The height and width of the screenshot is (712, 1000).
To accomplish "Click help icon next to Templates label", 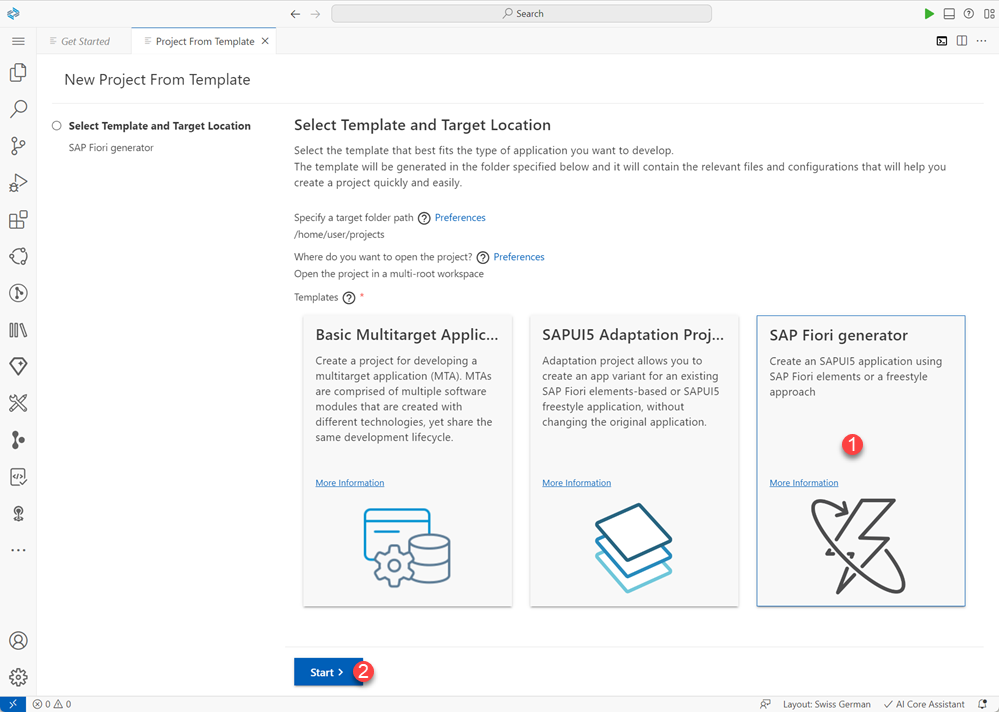I will pyautogui.click(x=349, y=298).
